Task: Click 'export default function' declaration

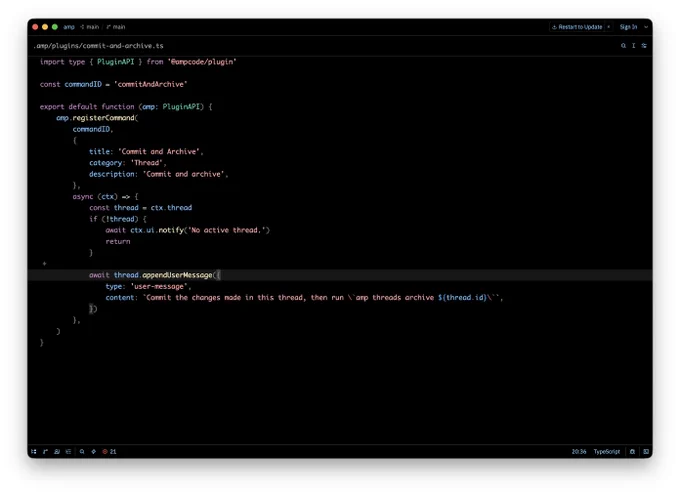Action: [87, 106]
